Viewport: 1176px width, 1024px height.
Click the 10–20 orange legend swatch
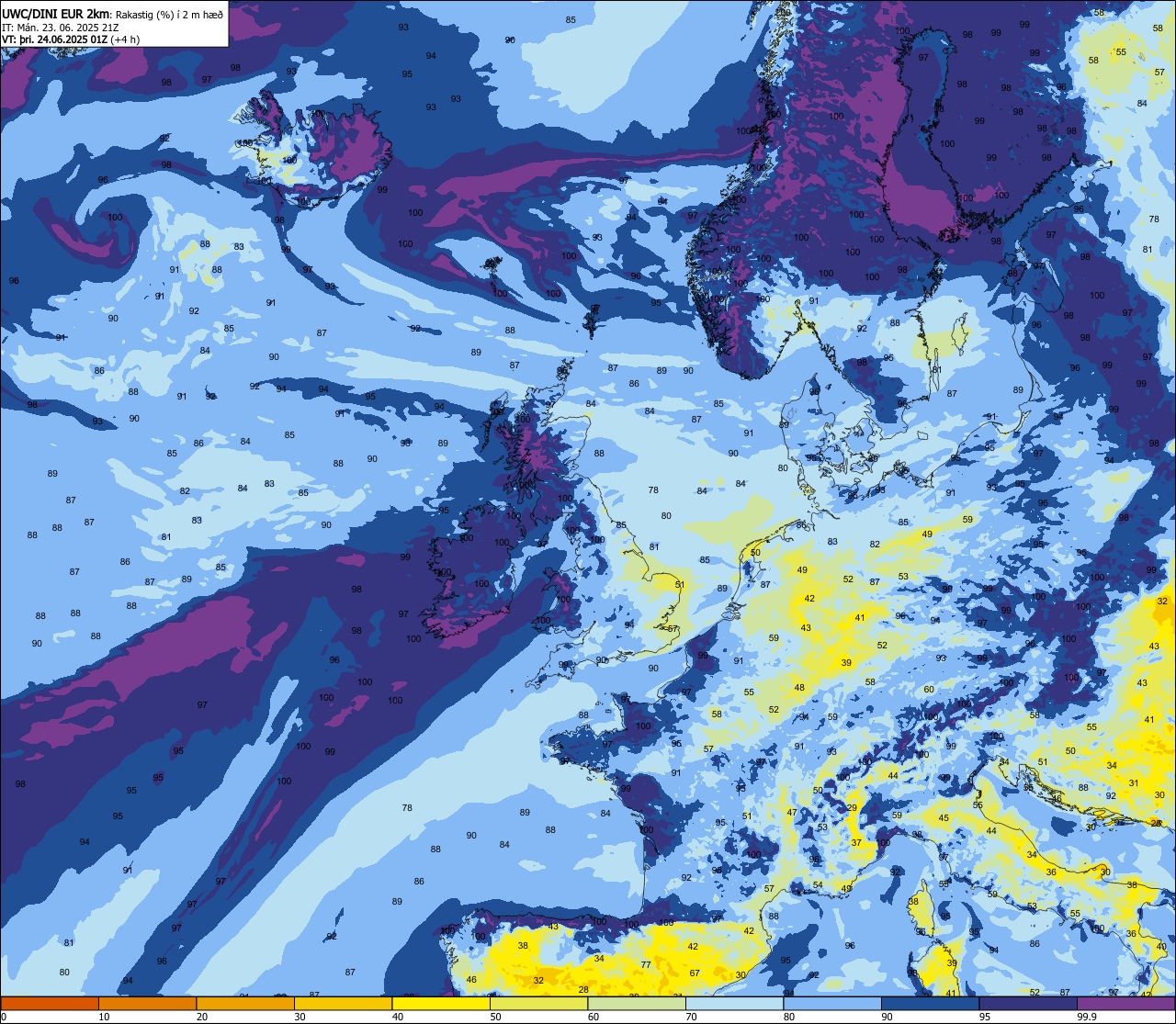click(147, 1003)
